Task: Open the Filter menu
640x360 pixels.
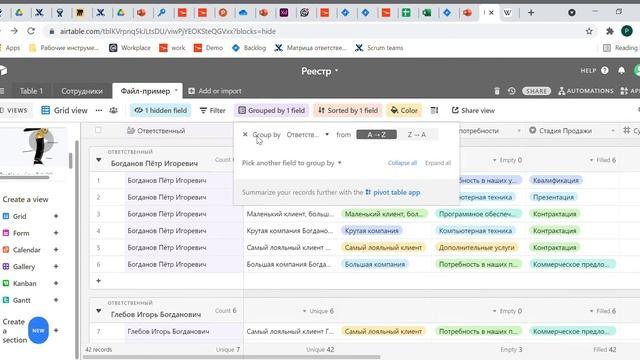Action: [x=213, y=110]
